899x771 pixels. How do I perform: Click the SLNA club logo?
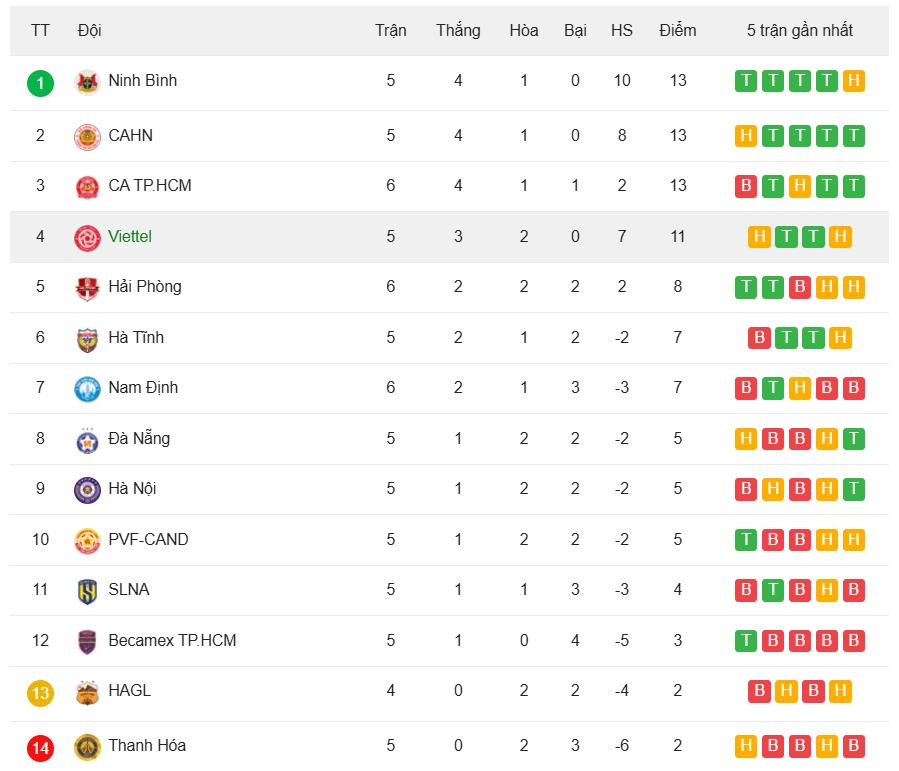click(87, 591)
